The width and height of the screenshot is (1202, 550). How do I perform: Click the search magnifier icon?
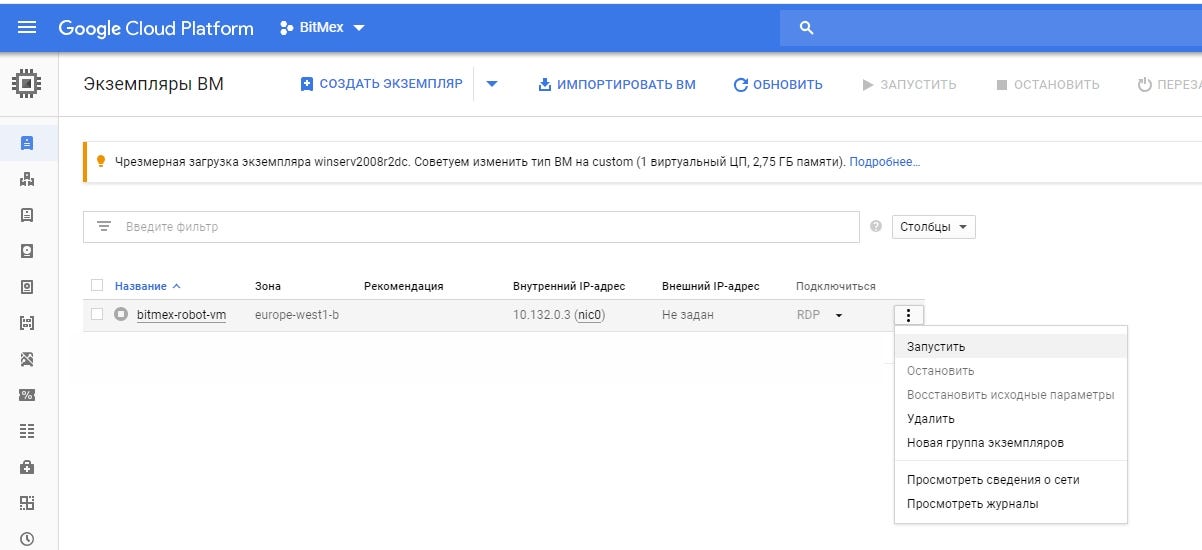(x=807, y=28)
